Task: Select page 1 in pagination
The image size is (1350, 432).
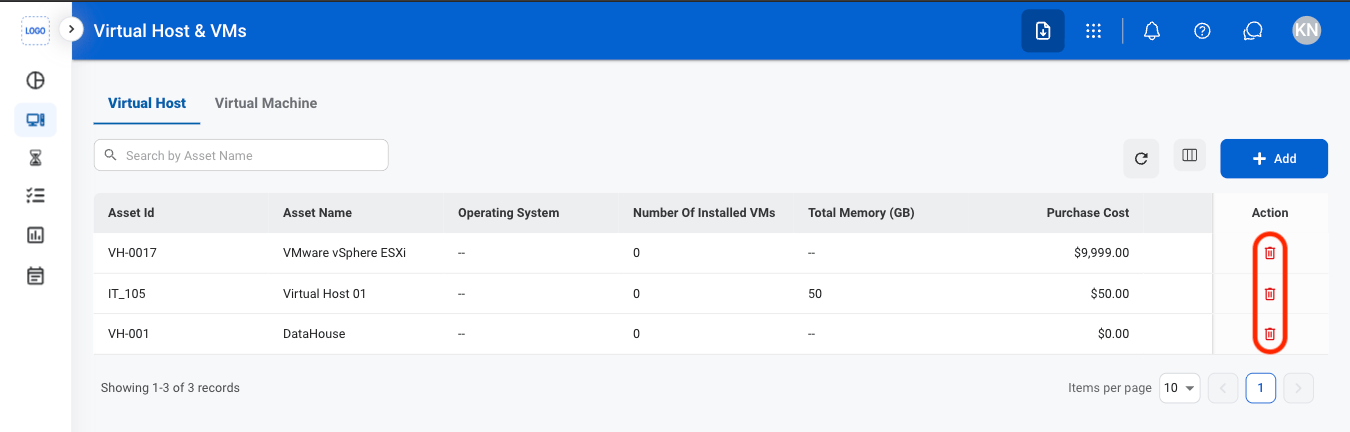Action: [1261, 388]
